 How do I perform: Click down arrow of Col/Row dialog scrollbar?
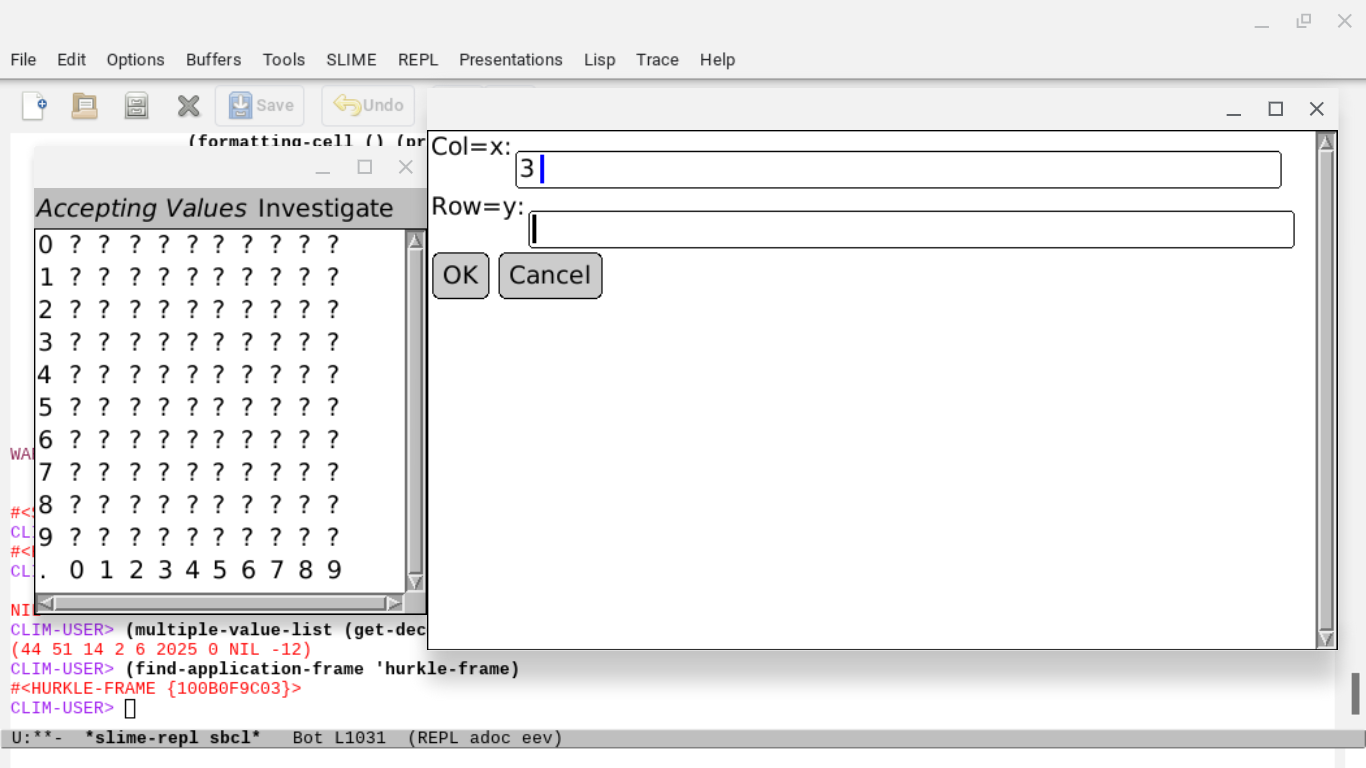point(1326,638)
